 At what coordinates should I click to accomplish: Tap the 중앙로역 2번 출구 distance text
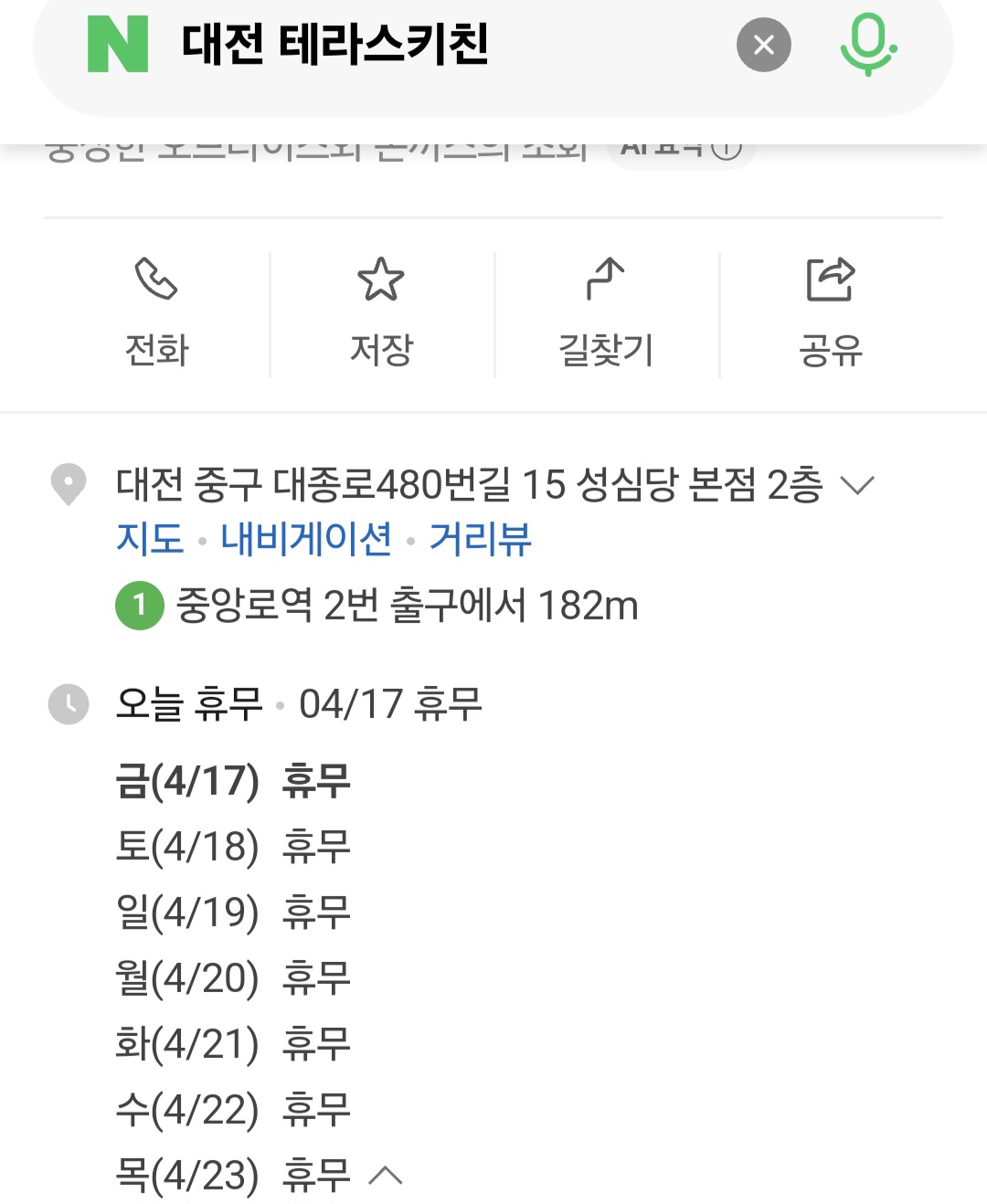407,606
